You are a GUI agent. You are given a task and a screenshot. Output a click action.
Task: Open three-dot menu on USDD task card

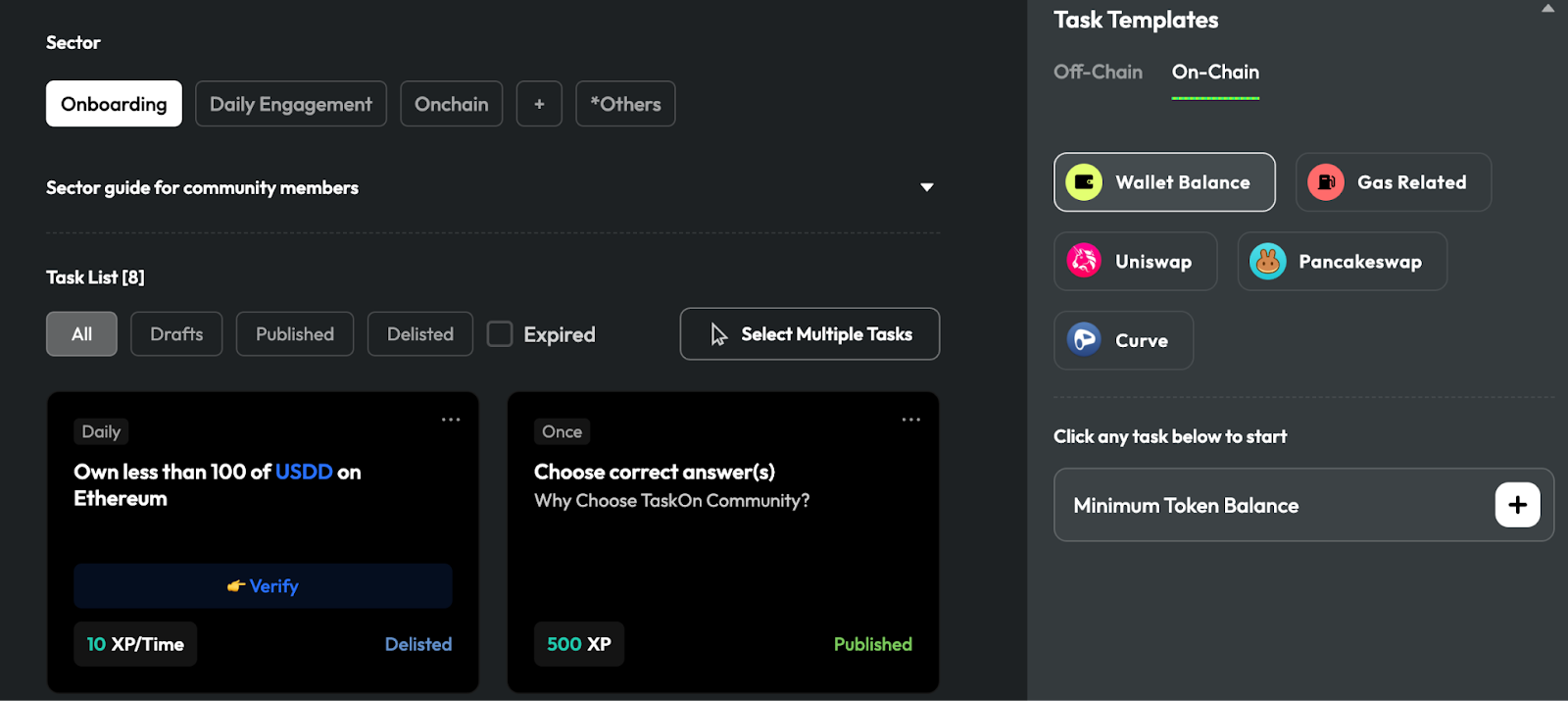(x=451, y=420)
